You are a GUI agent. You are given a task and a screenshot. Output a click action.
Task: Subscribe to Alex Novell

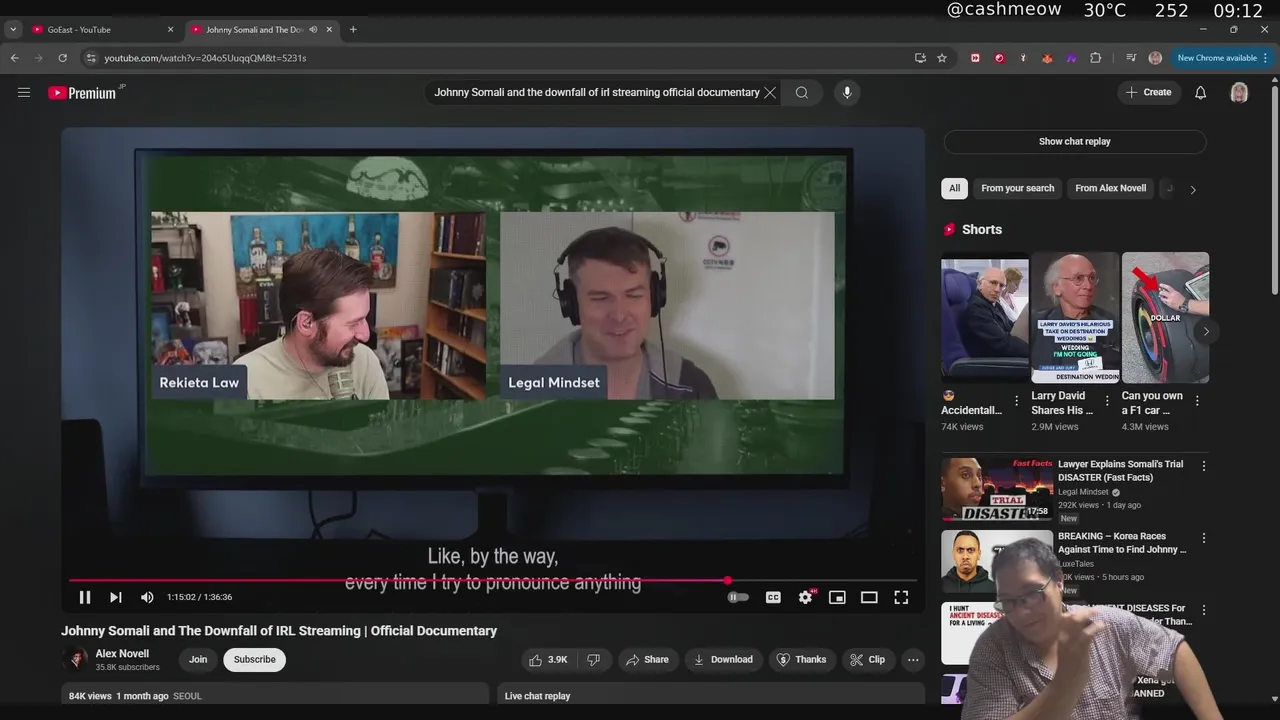point(255,660)
